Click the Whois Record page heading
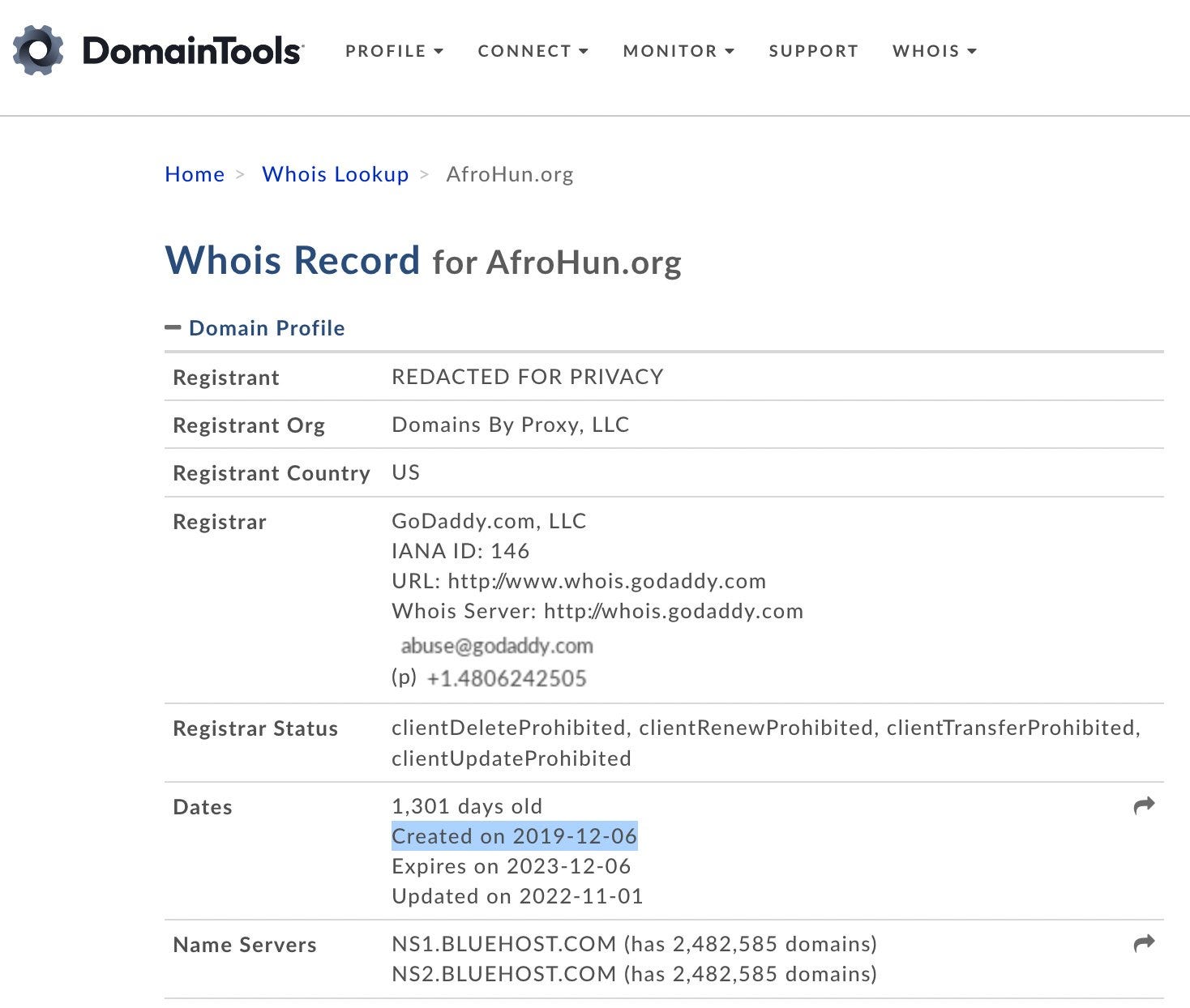 [423, 261]
